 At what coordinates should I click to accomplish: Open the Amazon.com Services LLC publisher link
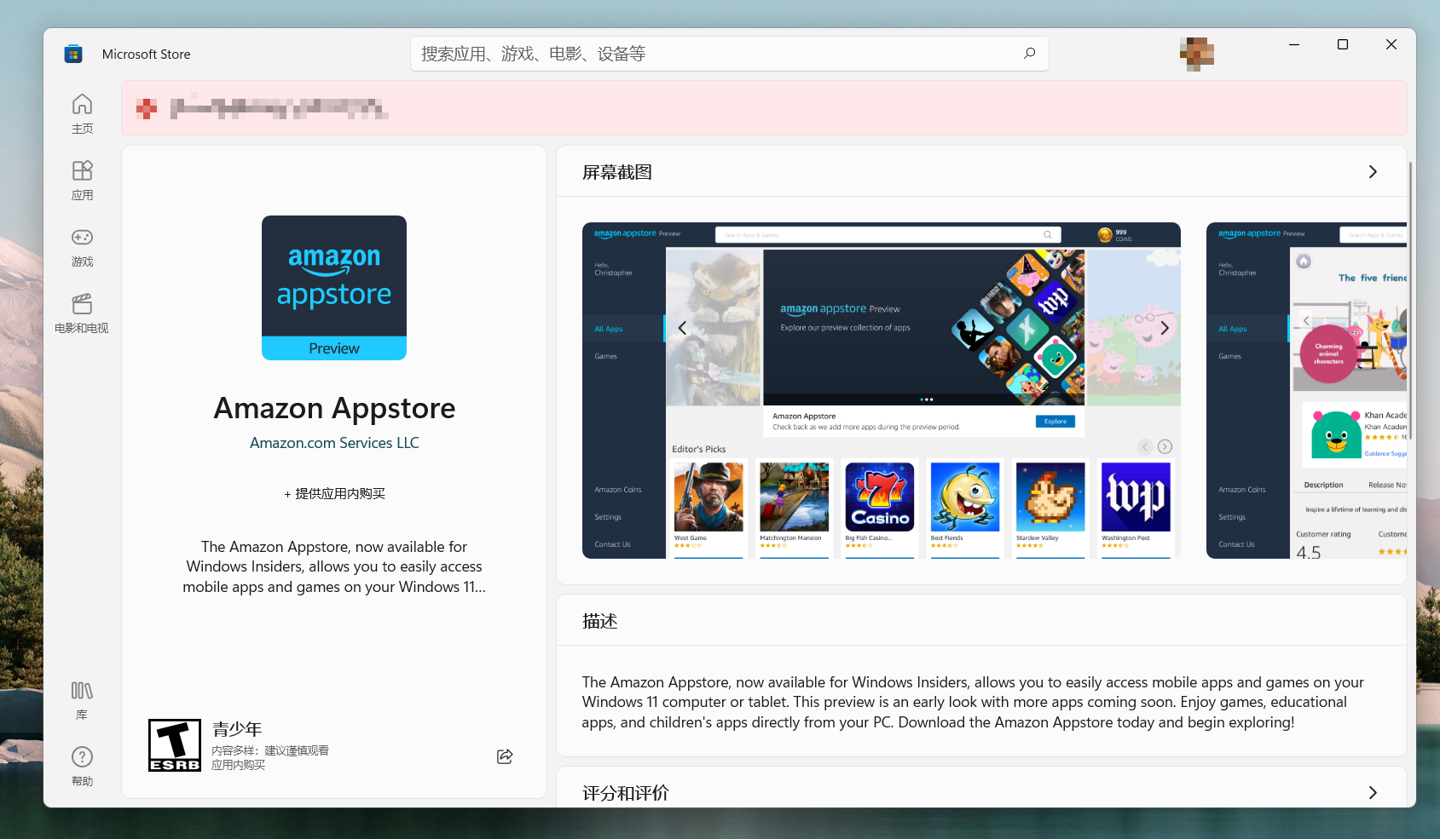click(x=334, y=443)
